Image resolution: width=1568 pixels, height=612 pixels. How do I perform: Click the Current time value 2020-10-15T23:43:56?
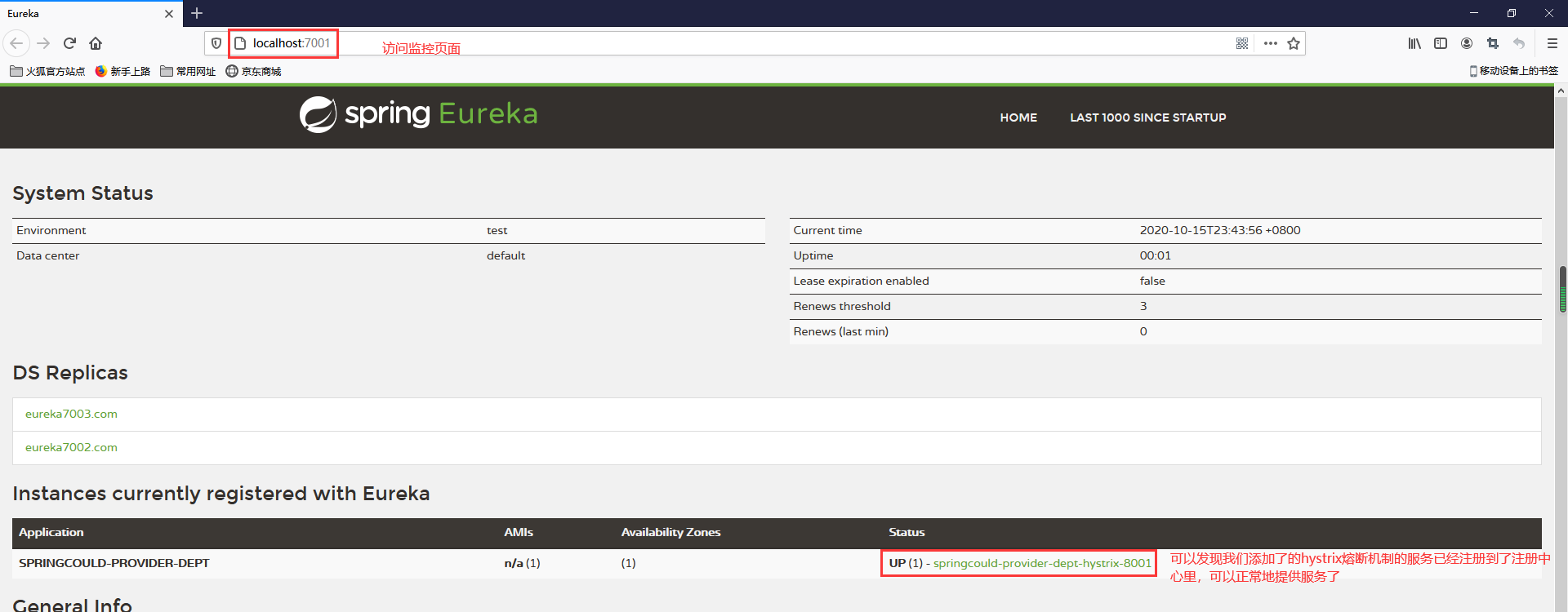coord(1220,230)
